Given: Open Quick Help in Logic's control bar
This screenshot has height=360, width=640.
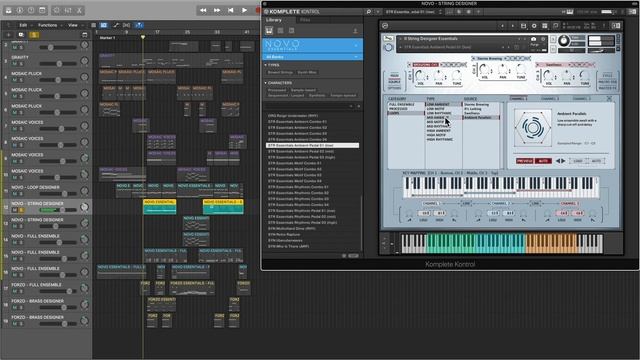Looking at the screenshot, I should click(x=31, y=10).
